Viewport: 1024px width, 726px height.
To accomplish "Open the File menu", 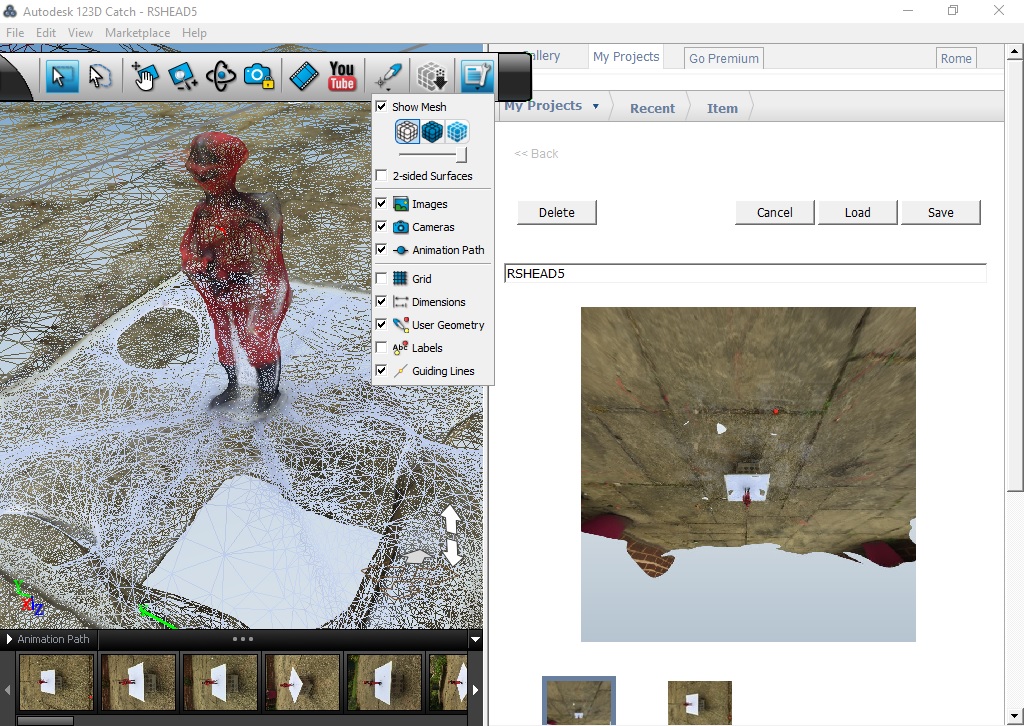I will [14, 33].
